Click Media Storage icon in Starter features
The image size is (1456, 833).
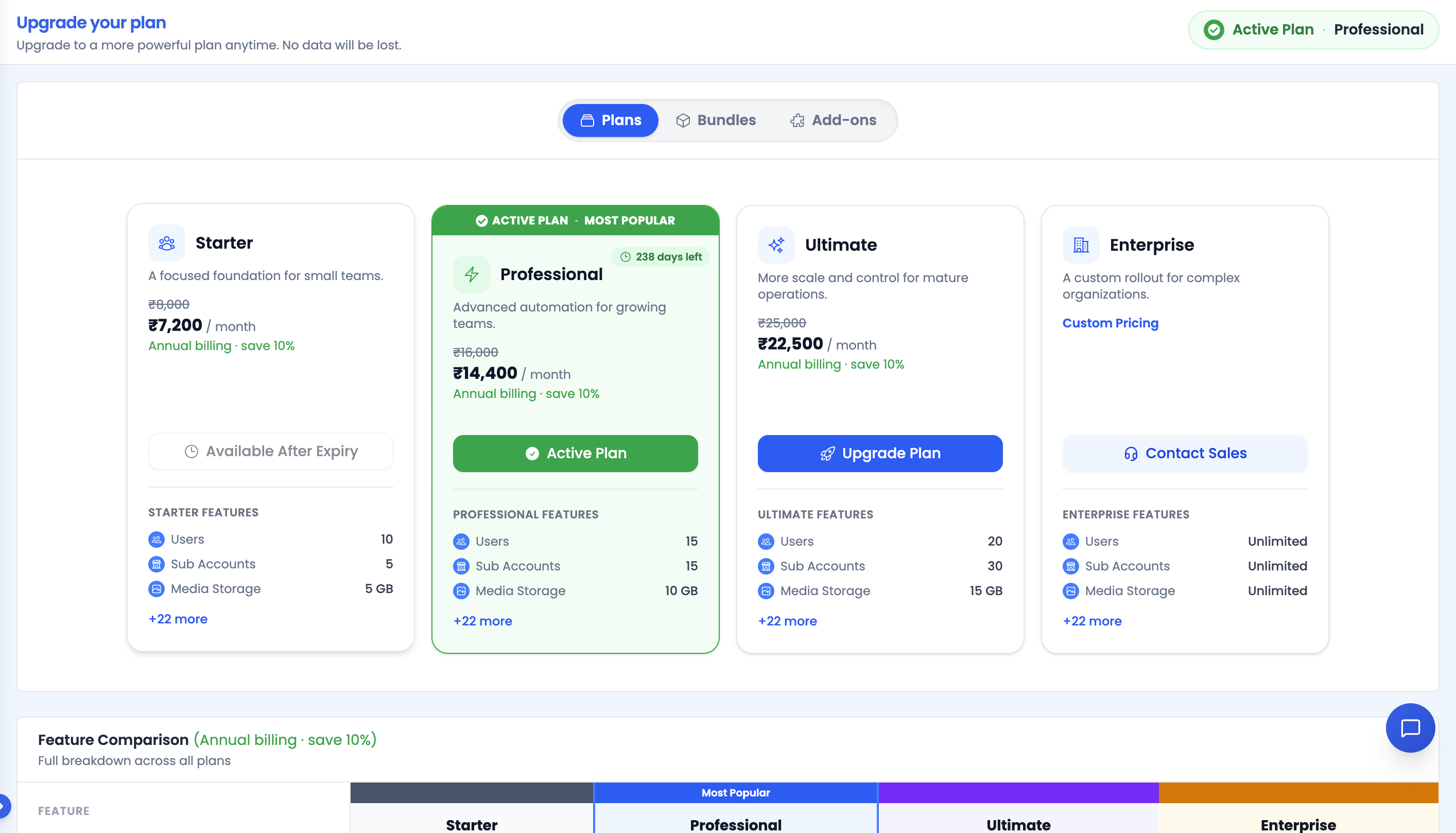click(156, 588)
